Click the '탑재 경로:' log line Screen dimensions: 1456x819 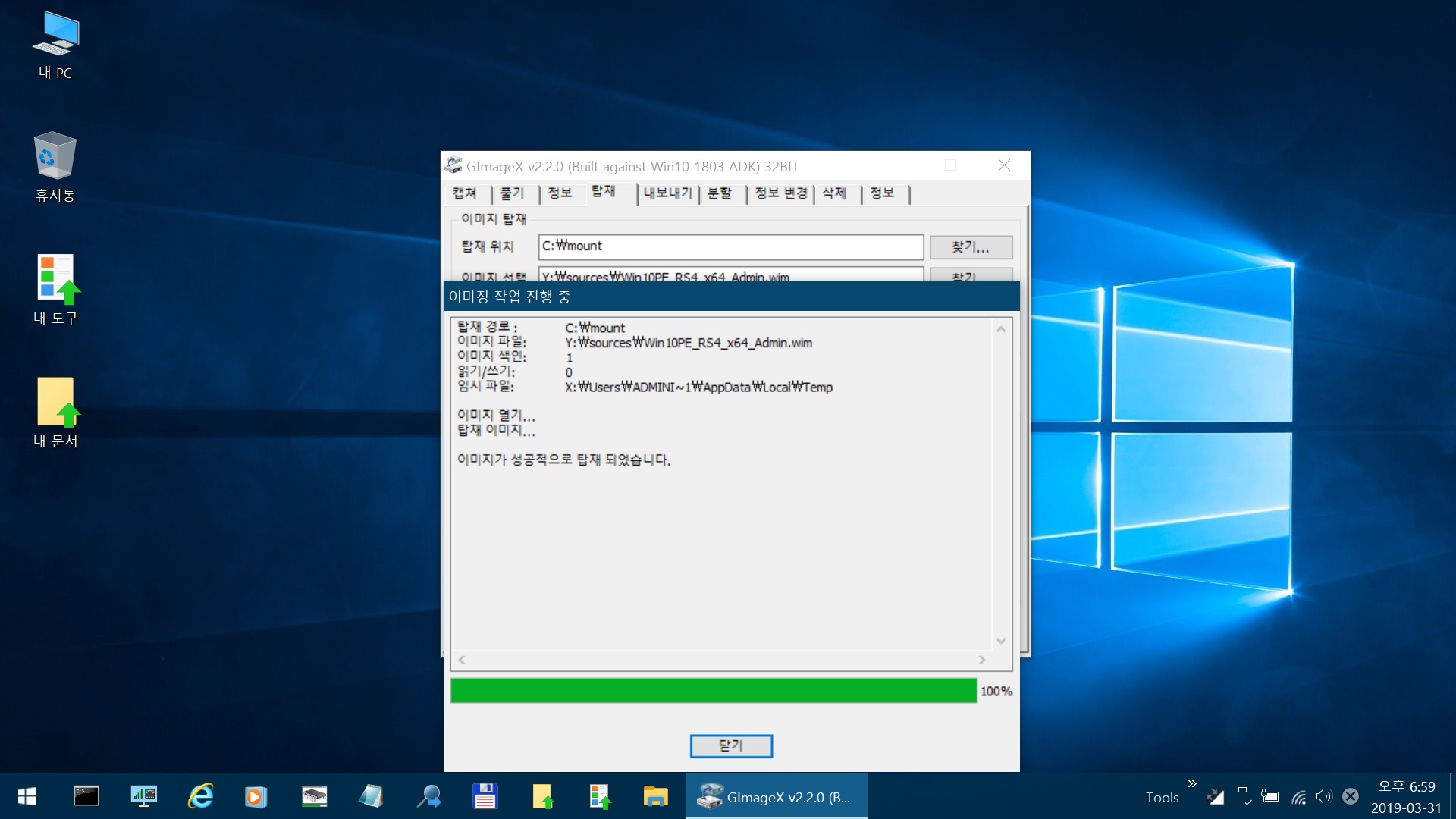click(x=541, y=328)
